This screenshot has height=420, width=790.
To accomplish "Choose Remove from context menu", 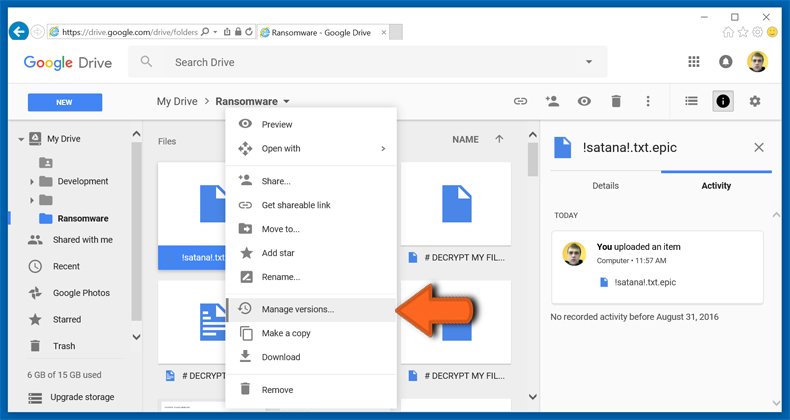I will tap(311, 390).
